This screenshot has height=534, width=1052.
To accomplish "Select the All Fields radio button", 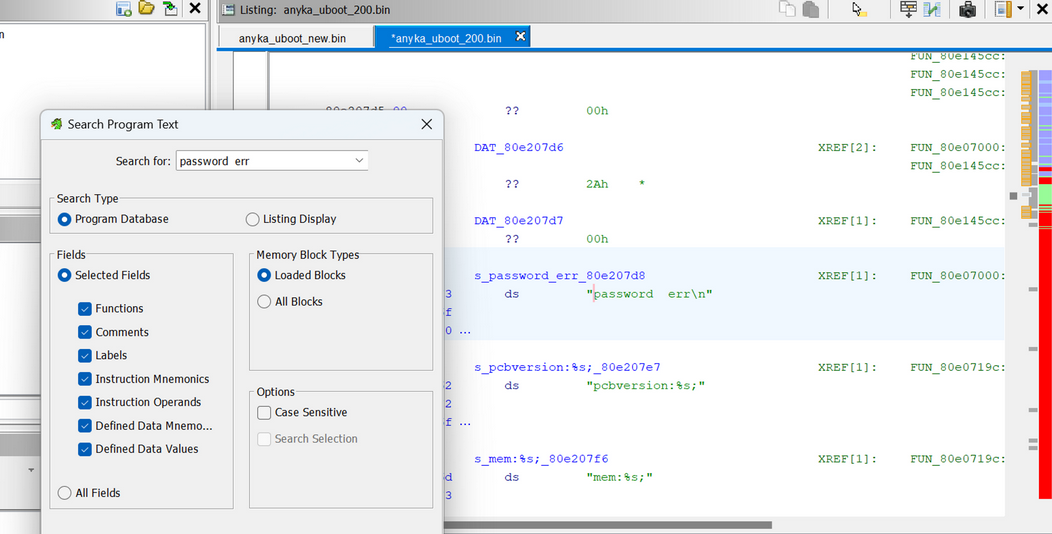I will (65, 493).
